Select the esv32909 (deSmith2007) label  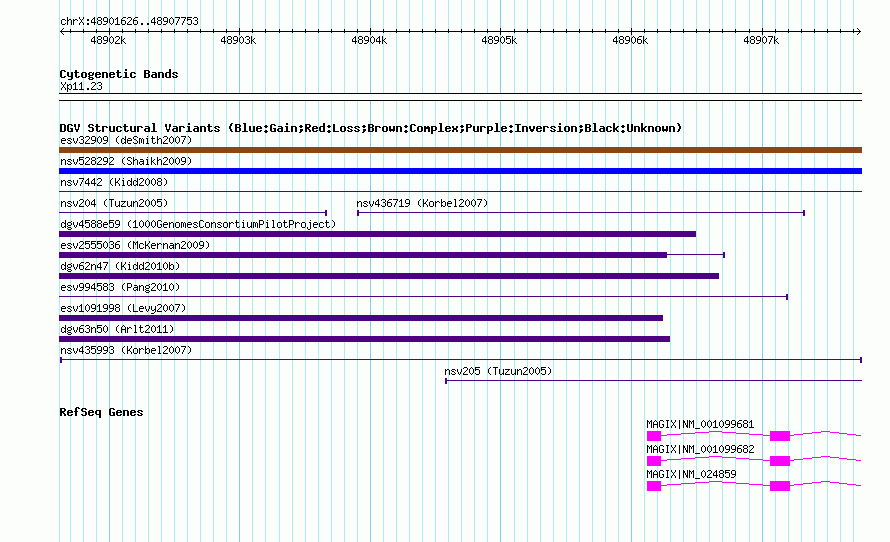(126, 140)
